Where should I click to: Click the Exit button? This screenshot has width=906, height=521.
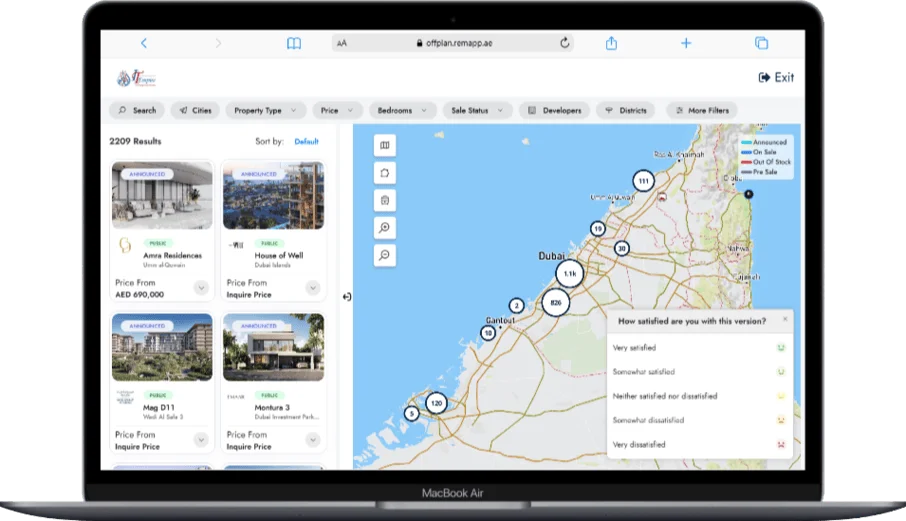click(776, 77)
